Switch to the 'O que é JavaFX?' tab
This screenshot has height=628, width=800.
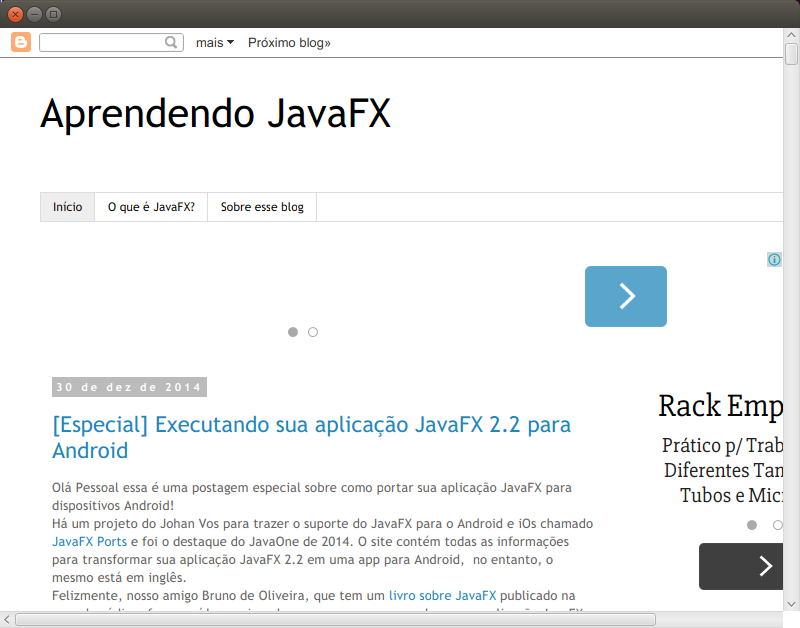coord(151,207)
